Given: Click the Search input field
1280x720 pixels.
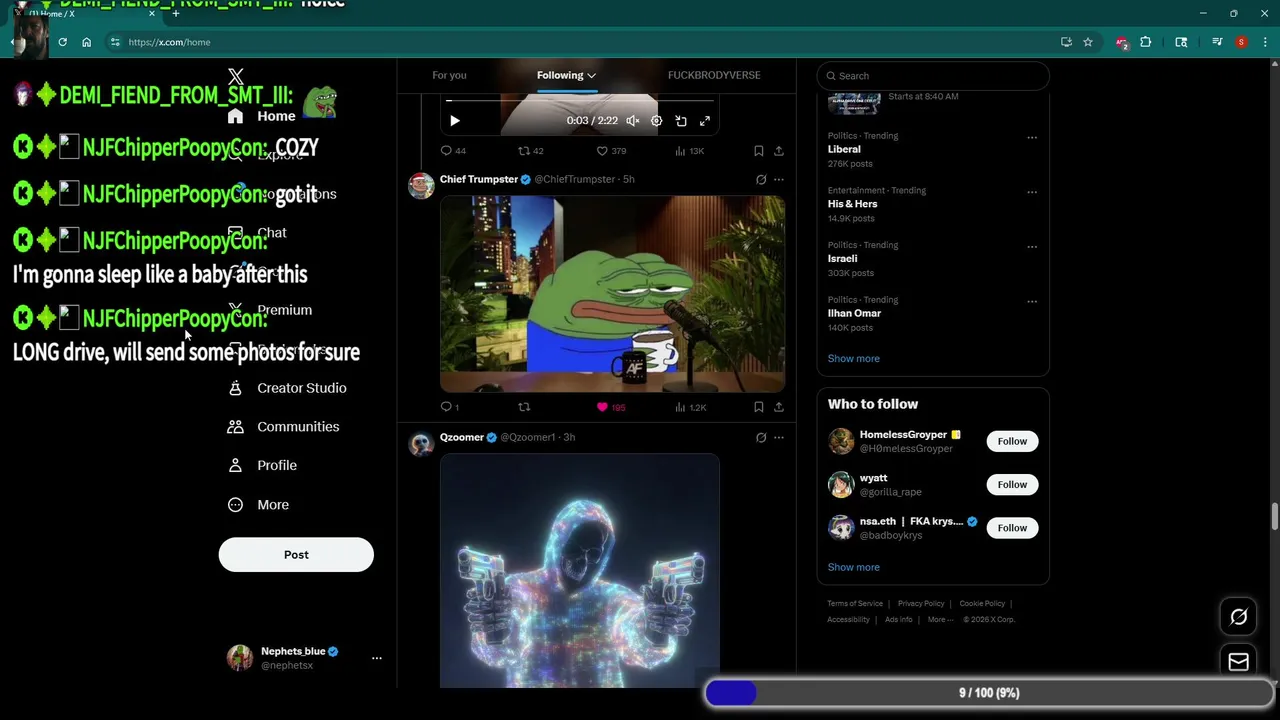Looking at the screenshot, I should click(x=933, y=76).
